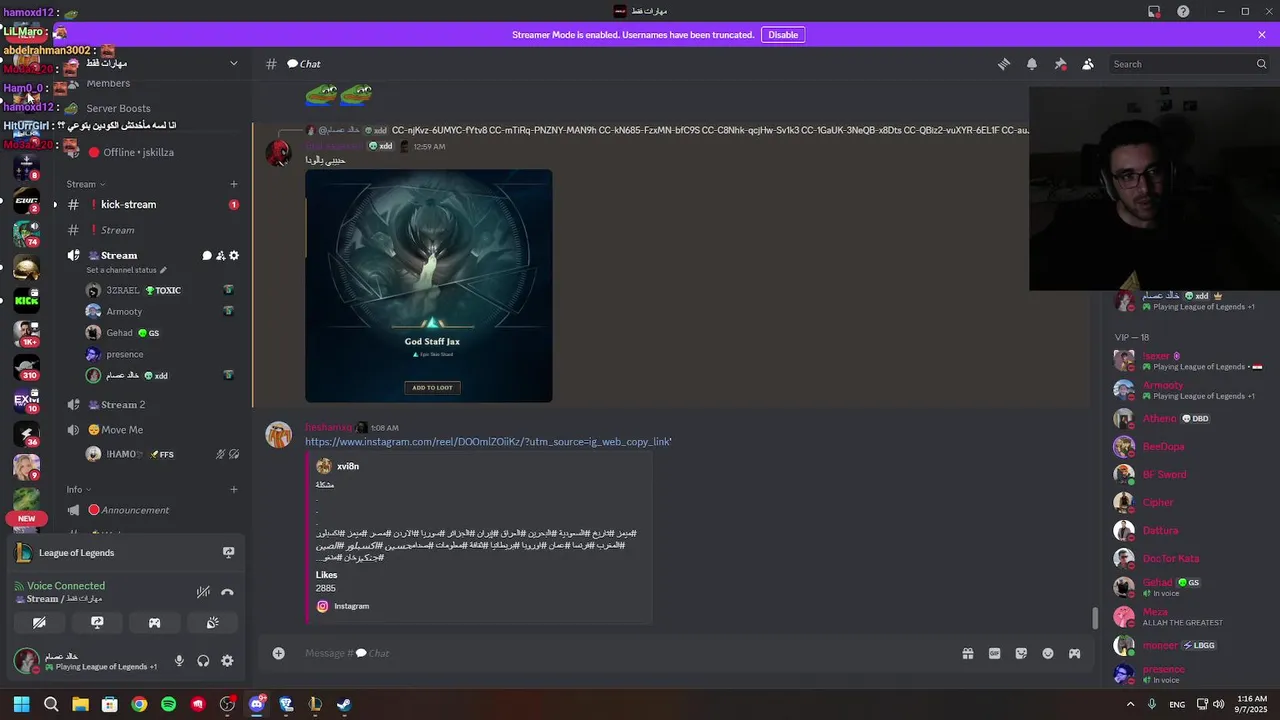Add a channel to Stream category
Image resolution: width=1280 pixels, height=720 pixels.
(x=234, y=184)
